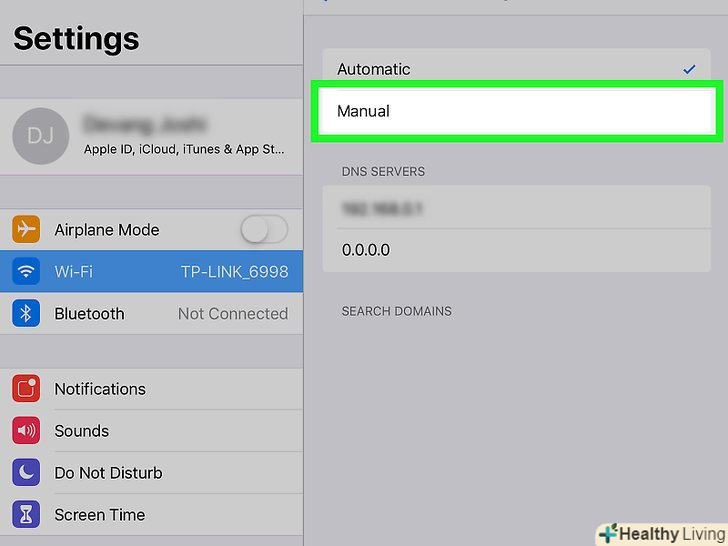Image resolution: width=728 pixels, height=546 pixels.
Task: Select the Manual DNS option
Action: [x=516, y=111]
